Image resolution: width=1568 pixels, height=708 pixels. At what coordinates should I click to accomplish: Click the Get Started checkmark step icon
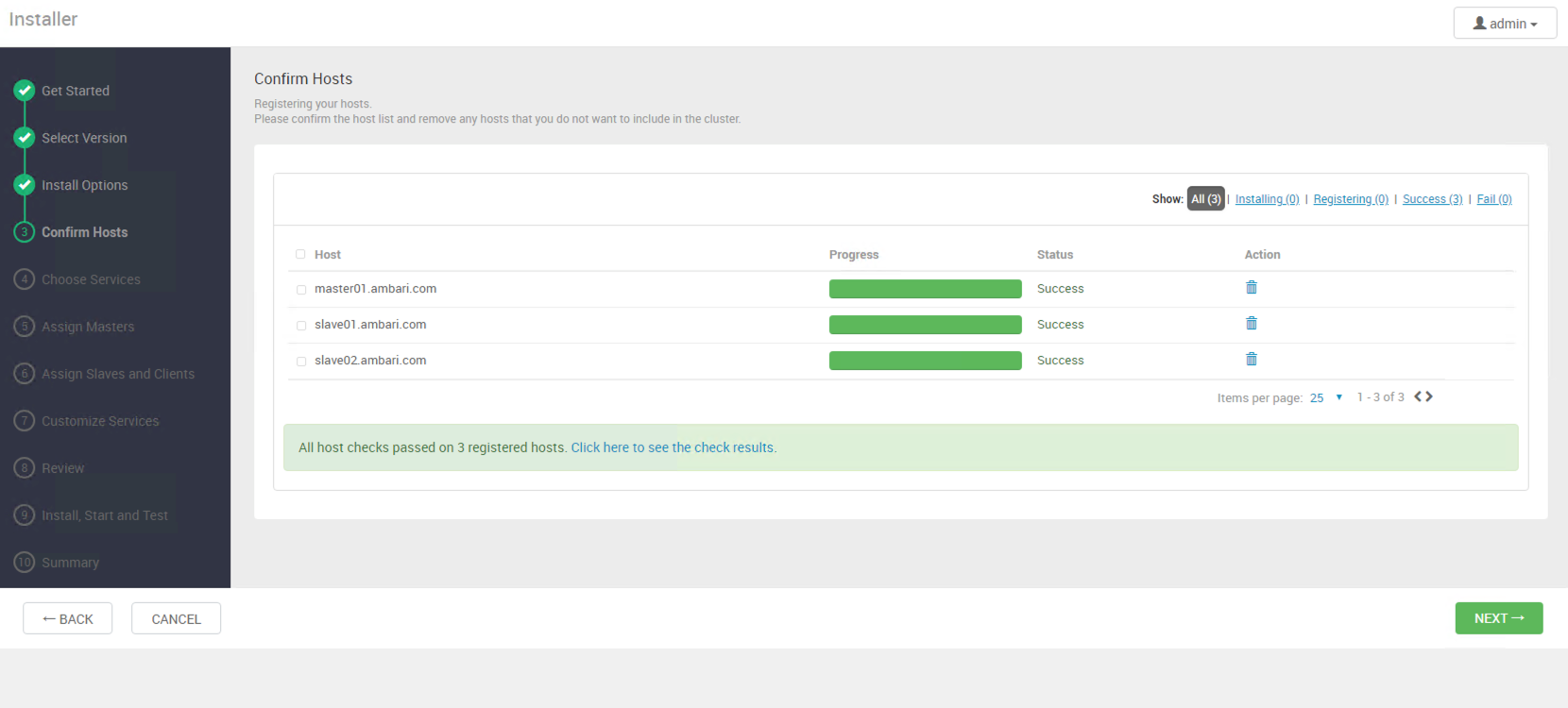tap(25, 91)
